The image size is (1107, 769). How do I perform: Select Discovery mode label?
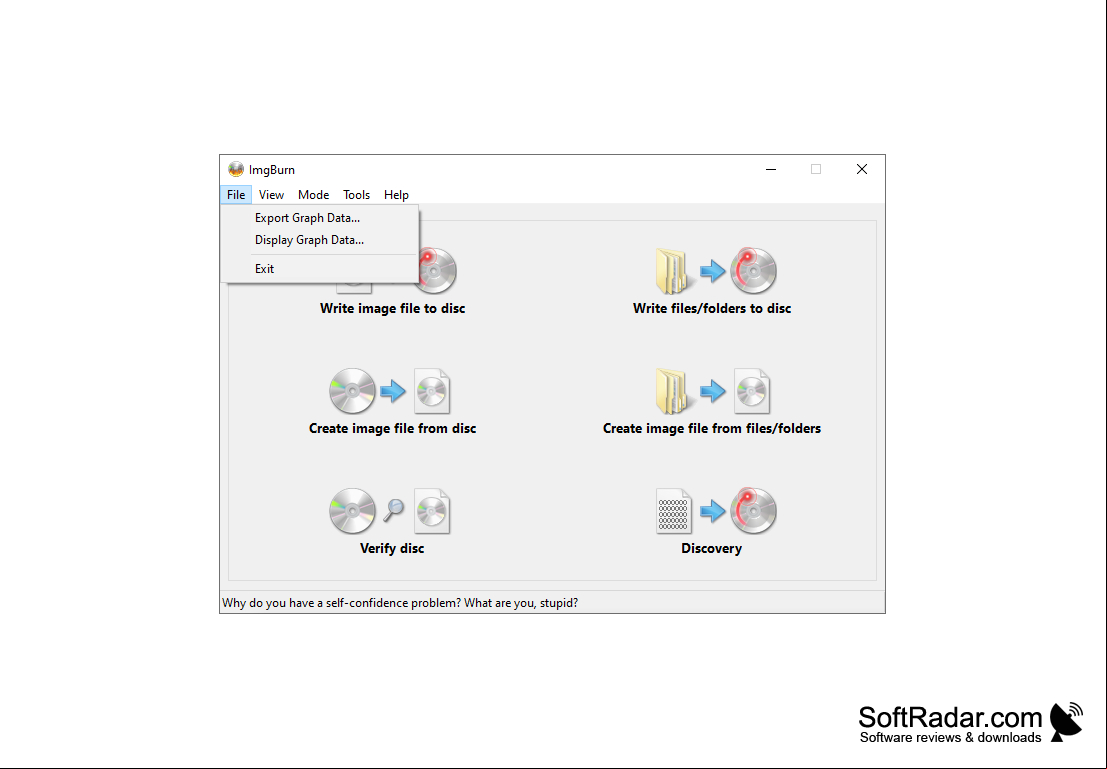tap(712, 549)
